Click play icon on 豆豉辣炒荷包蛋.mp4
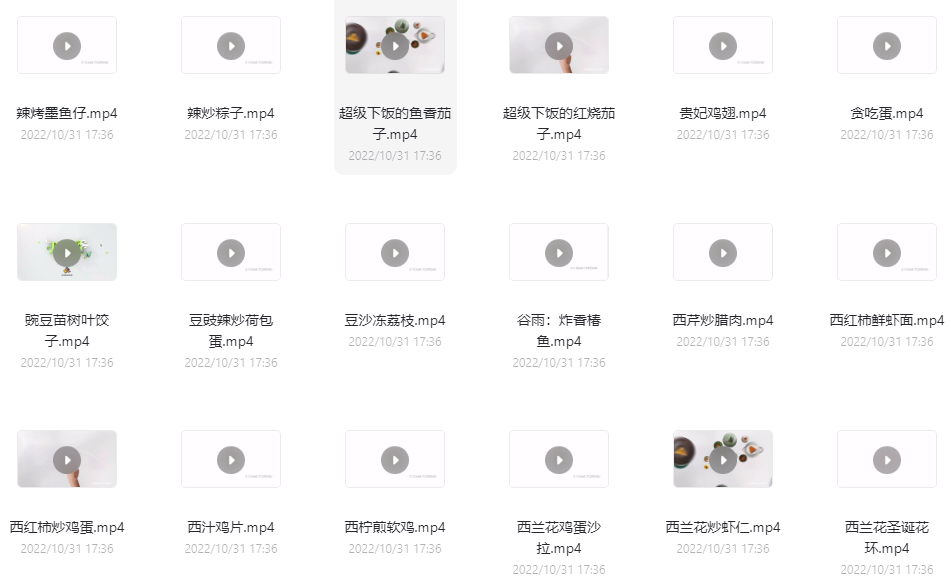 [x=231, y=253]
